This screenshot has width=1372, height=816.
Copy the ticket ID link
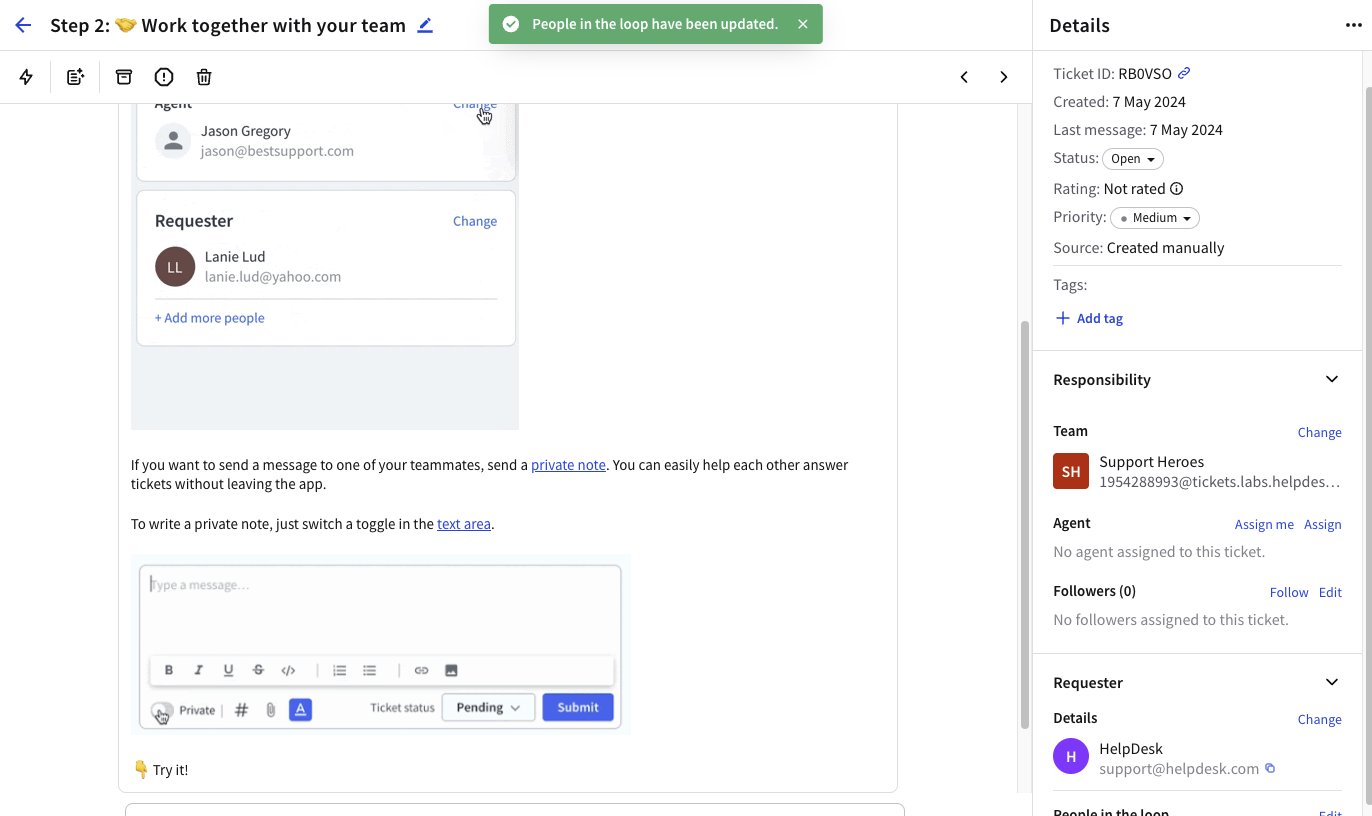tap(1184, 73)
